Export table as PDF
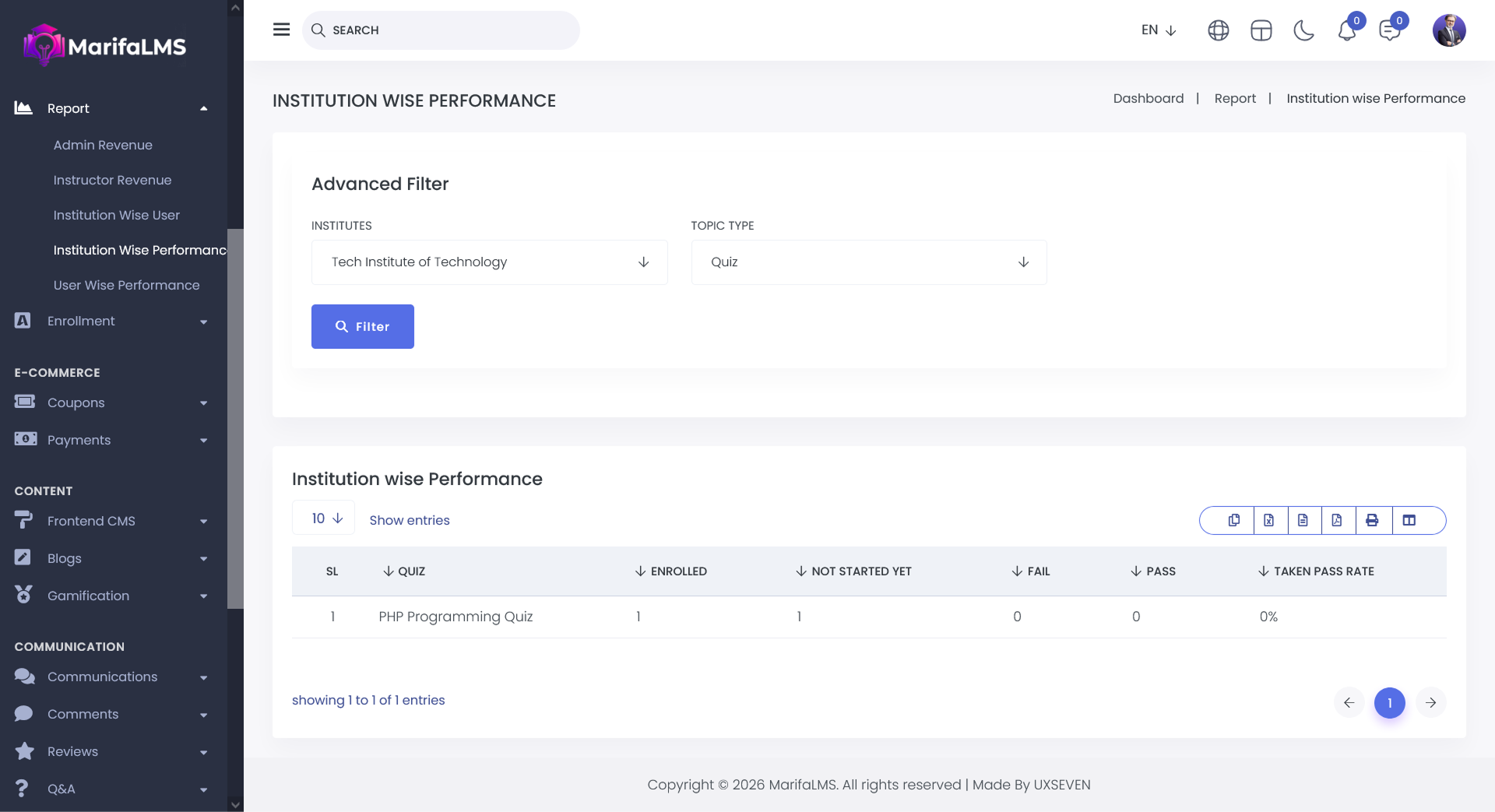Image resolution: width=1495 pixels, height=812 pixels. [1337, 520]
